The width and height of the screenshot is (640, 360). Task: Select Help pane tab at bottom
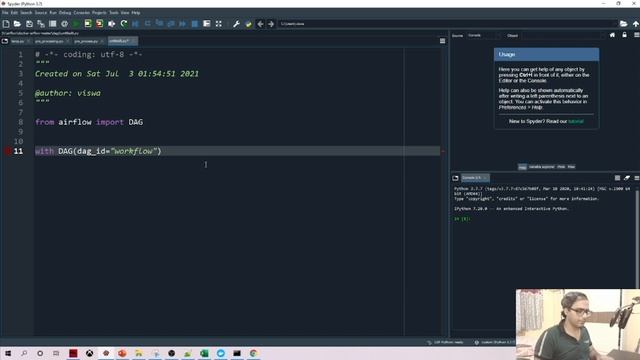pyautogui.click(x=522, y=167)
